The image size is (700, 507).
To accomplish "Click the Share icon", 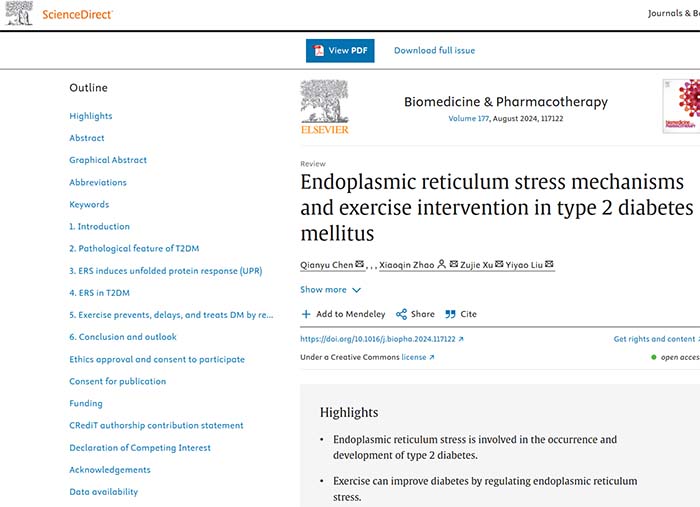I will [x=402, y=314].
